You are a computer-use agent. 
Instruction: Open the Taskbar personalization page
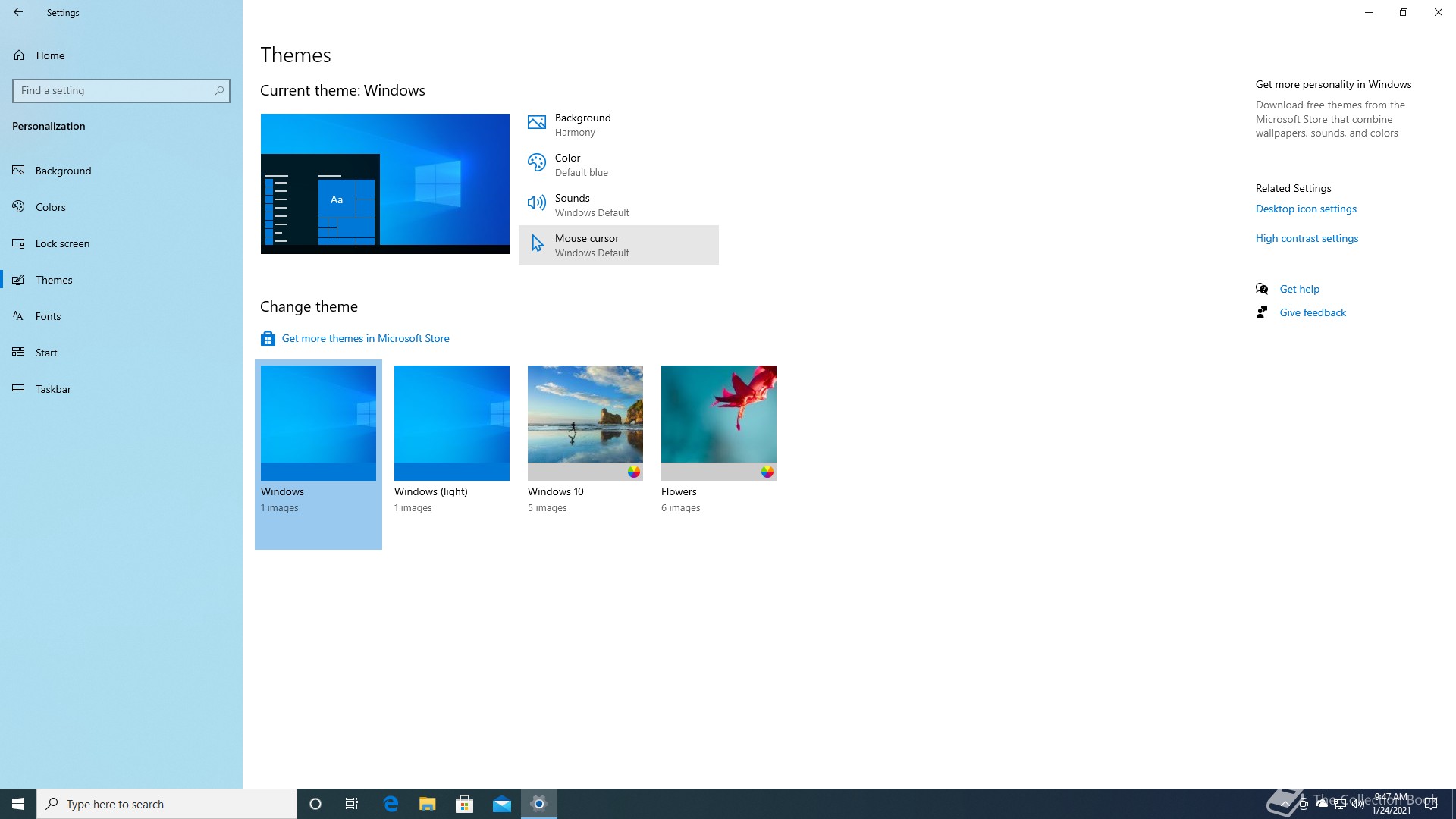tap(53, 389)
